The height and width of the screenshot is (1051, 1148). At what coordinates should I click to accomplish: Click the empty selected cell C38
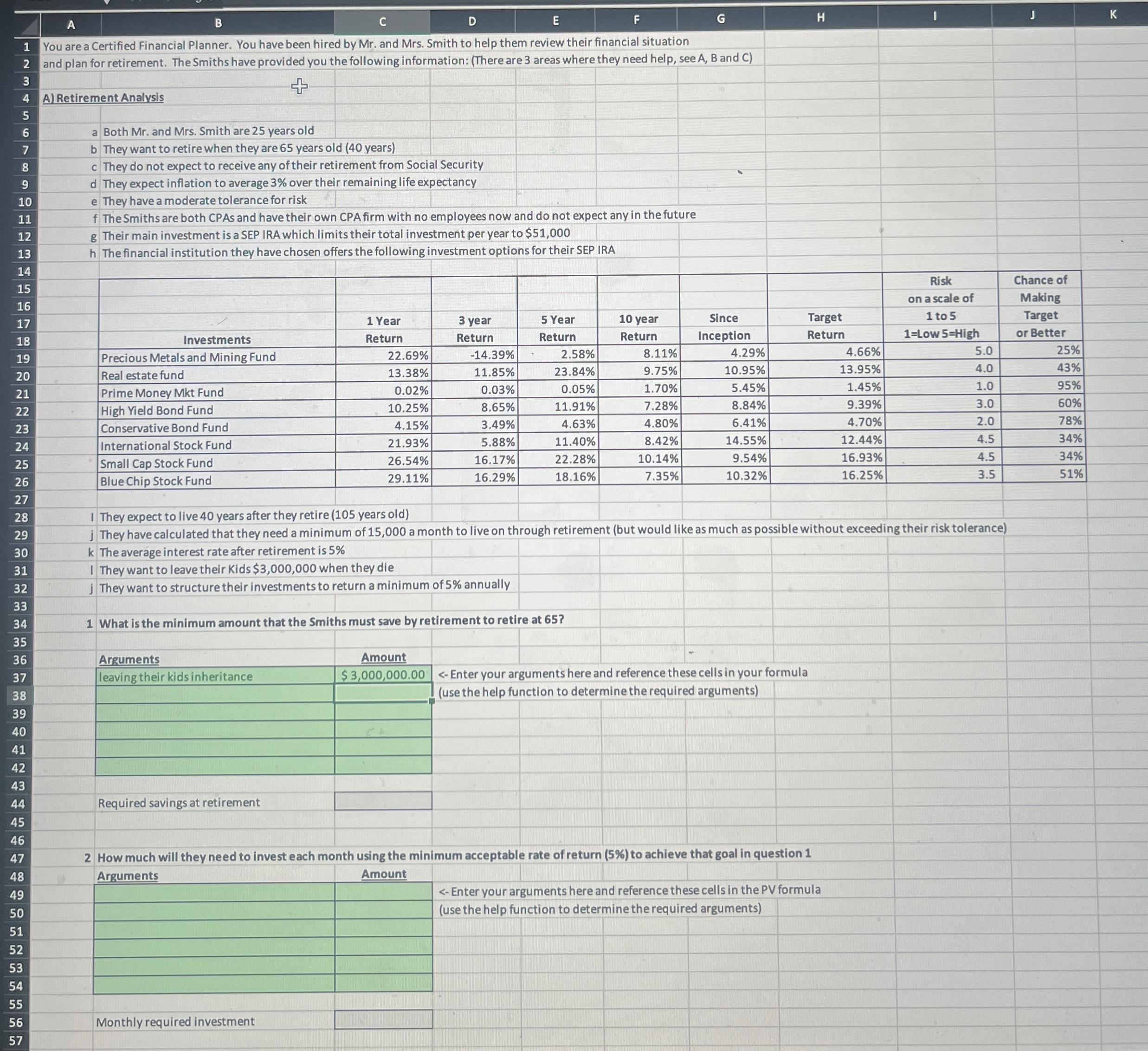click(383, 693)
